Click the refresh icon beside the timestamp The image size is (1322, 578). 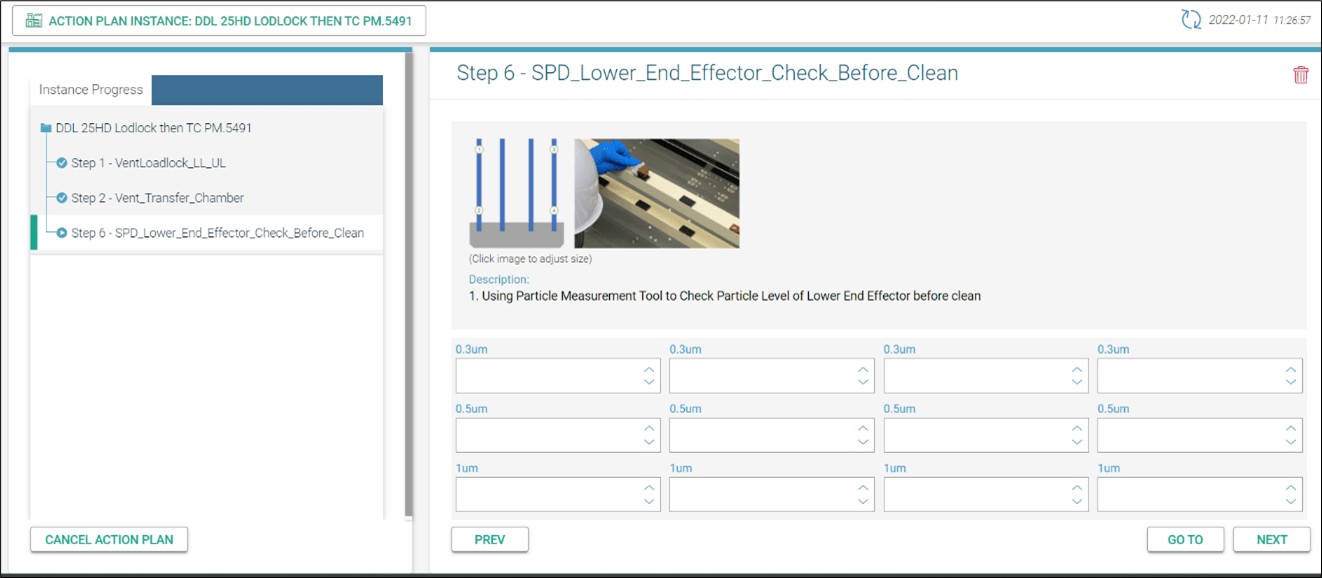point(1191,19)
